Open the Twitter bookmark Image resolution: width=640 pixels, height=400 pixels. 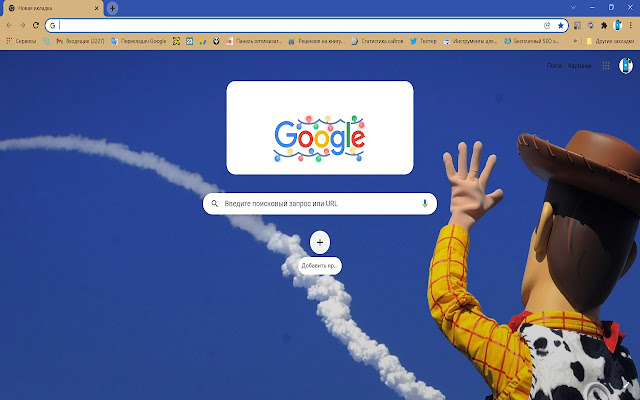423,41
